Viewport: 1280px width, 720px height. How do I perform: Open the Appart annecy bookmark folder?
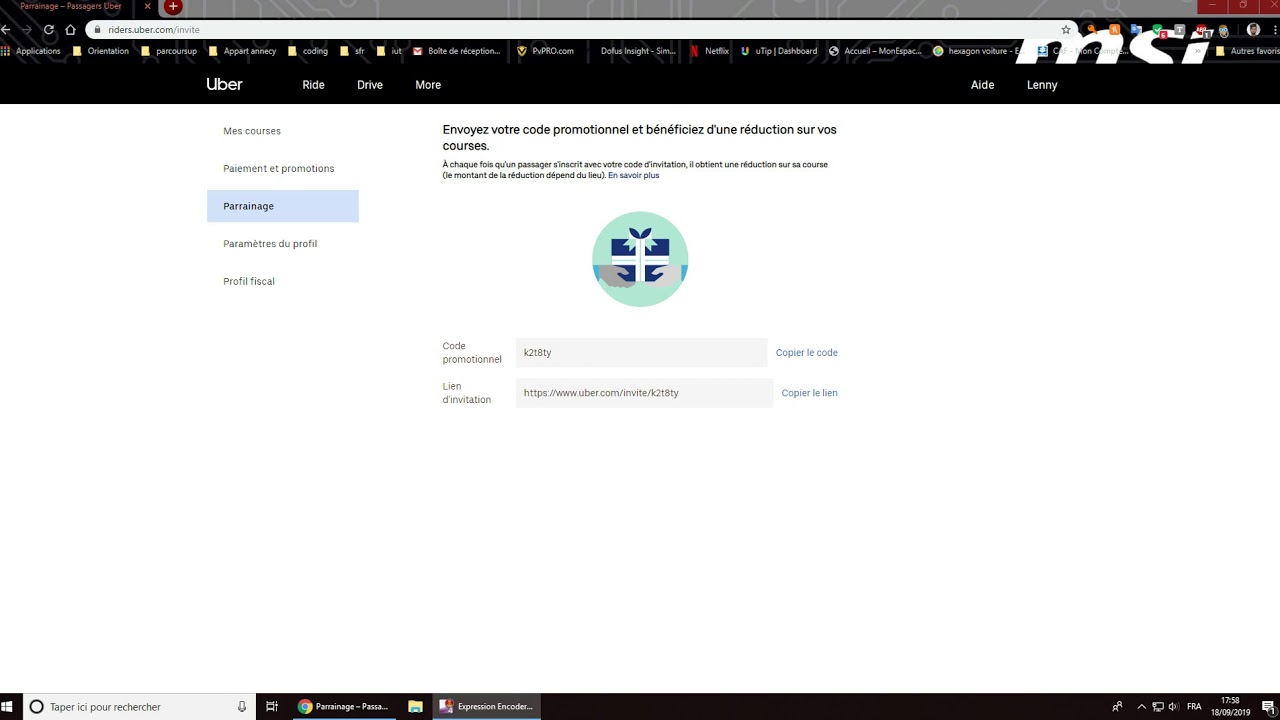coord(243,51)
